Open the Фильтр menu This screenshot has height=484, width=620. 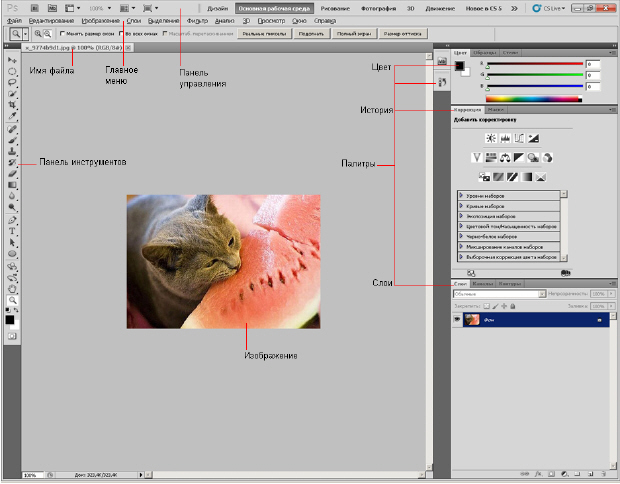coord(197,20)
